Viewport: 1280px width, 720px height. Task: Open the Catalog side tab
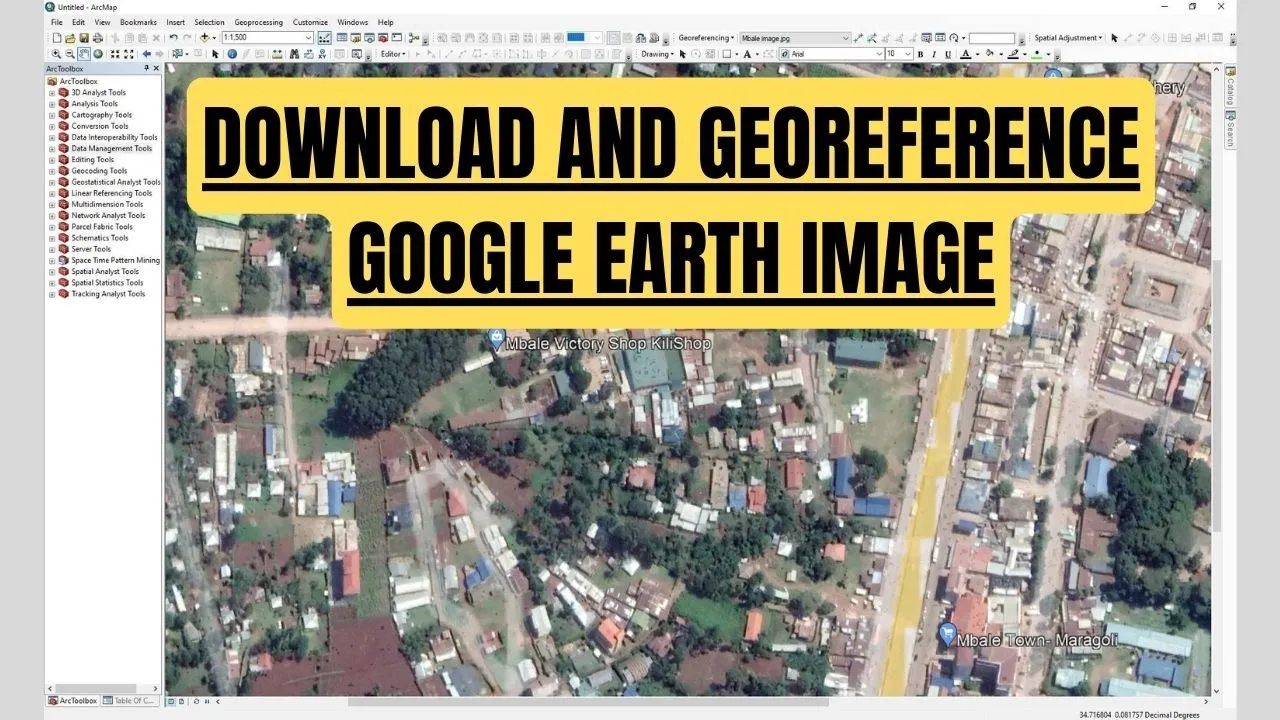(x=1231, y=86)
